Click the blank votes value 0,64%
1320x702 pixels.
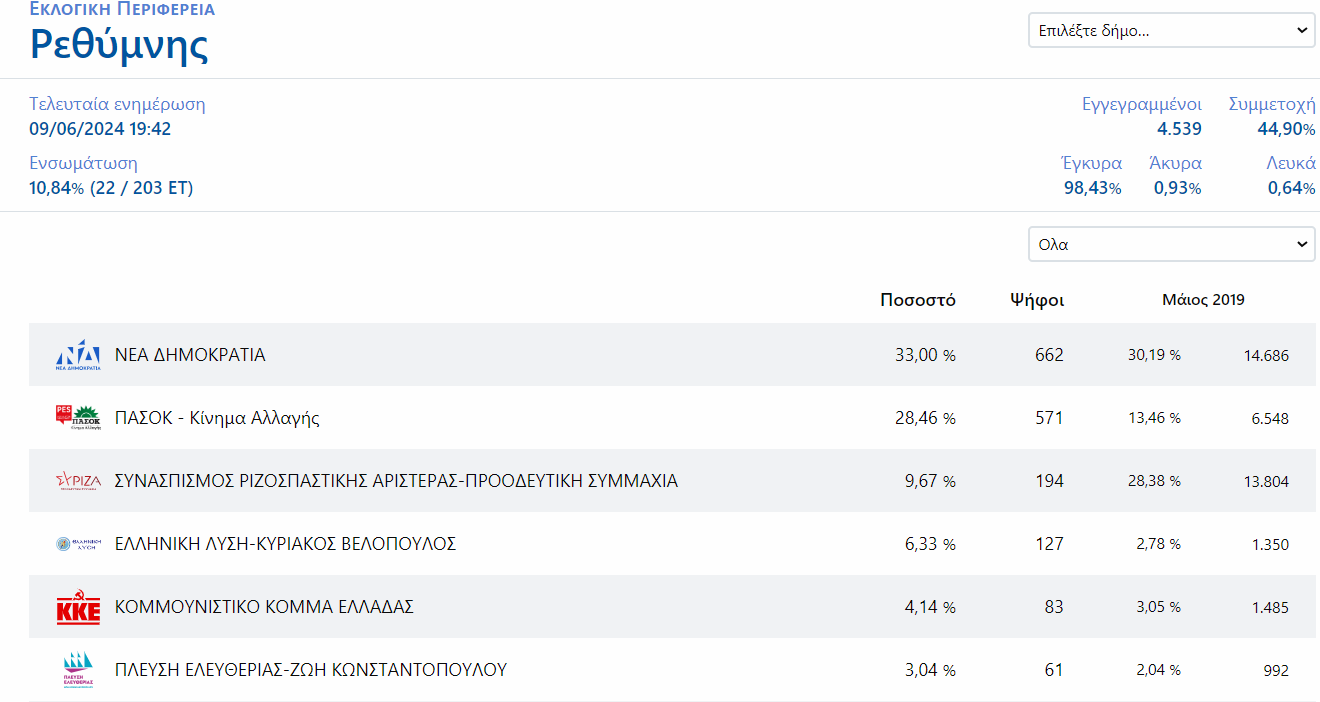point(1292,188)
